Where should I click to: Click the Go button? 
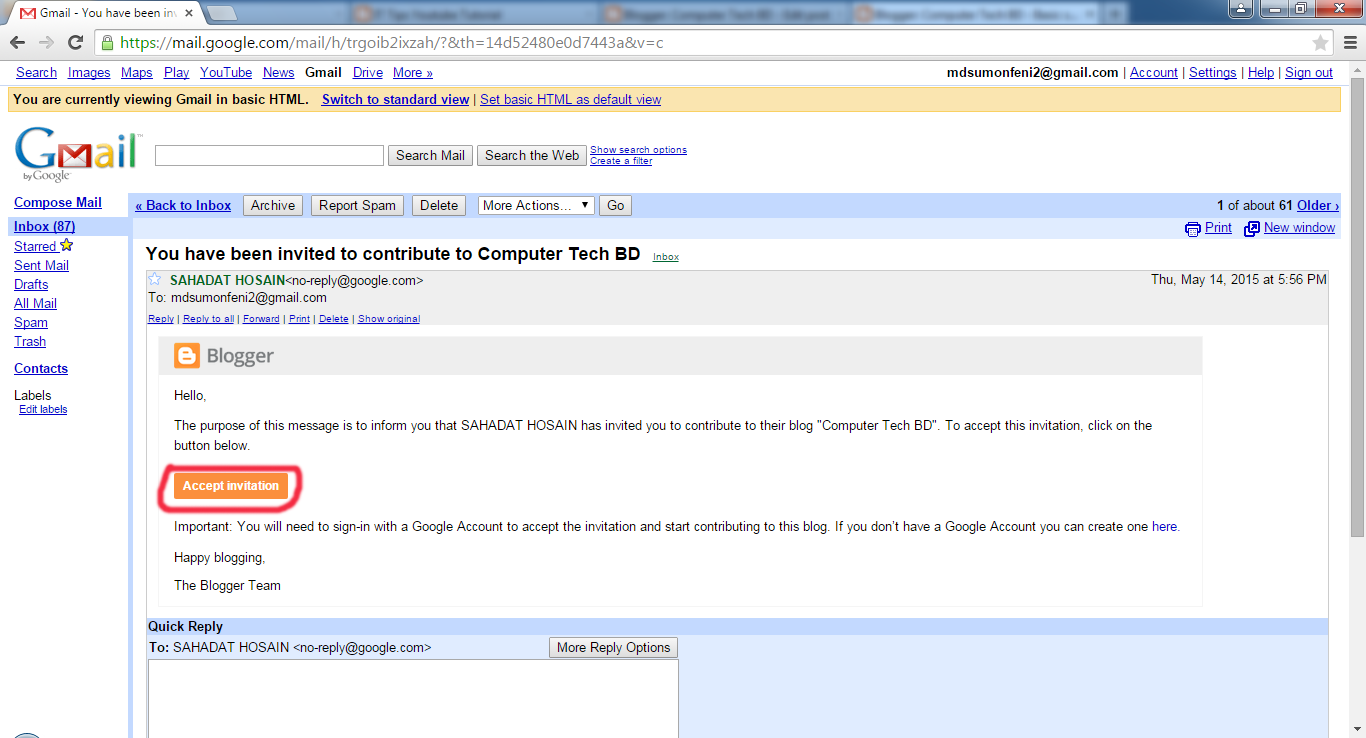coord(615,205)
